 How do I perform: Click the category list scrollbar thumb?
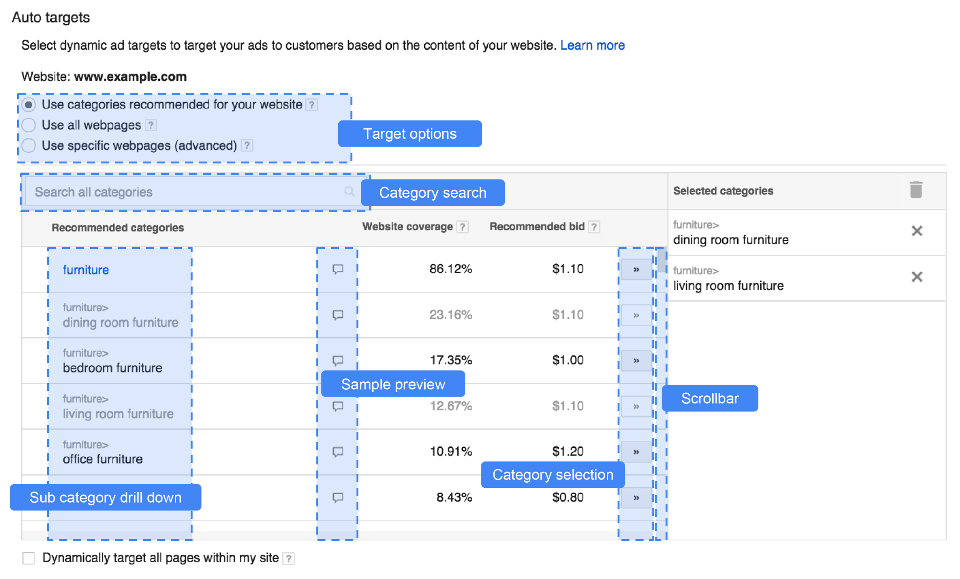pos(661,261)
